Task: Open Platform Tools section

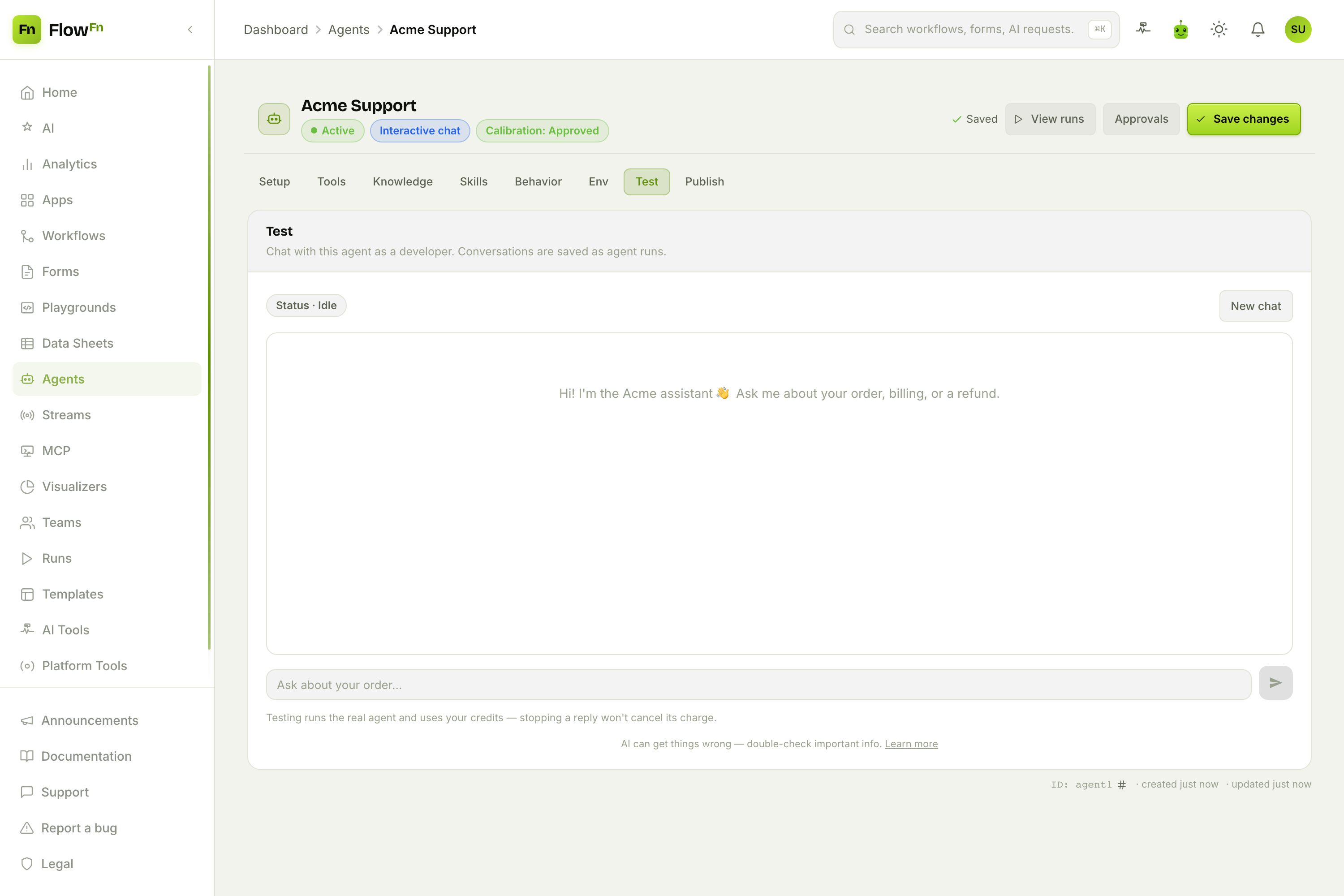Action: [x=107, y=666]
